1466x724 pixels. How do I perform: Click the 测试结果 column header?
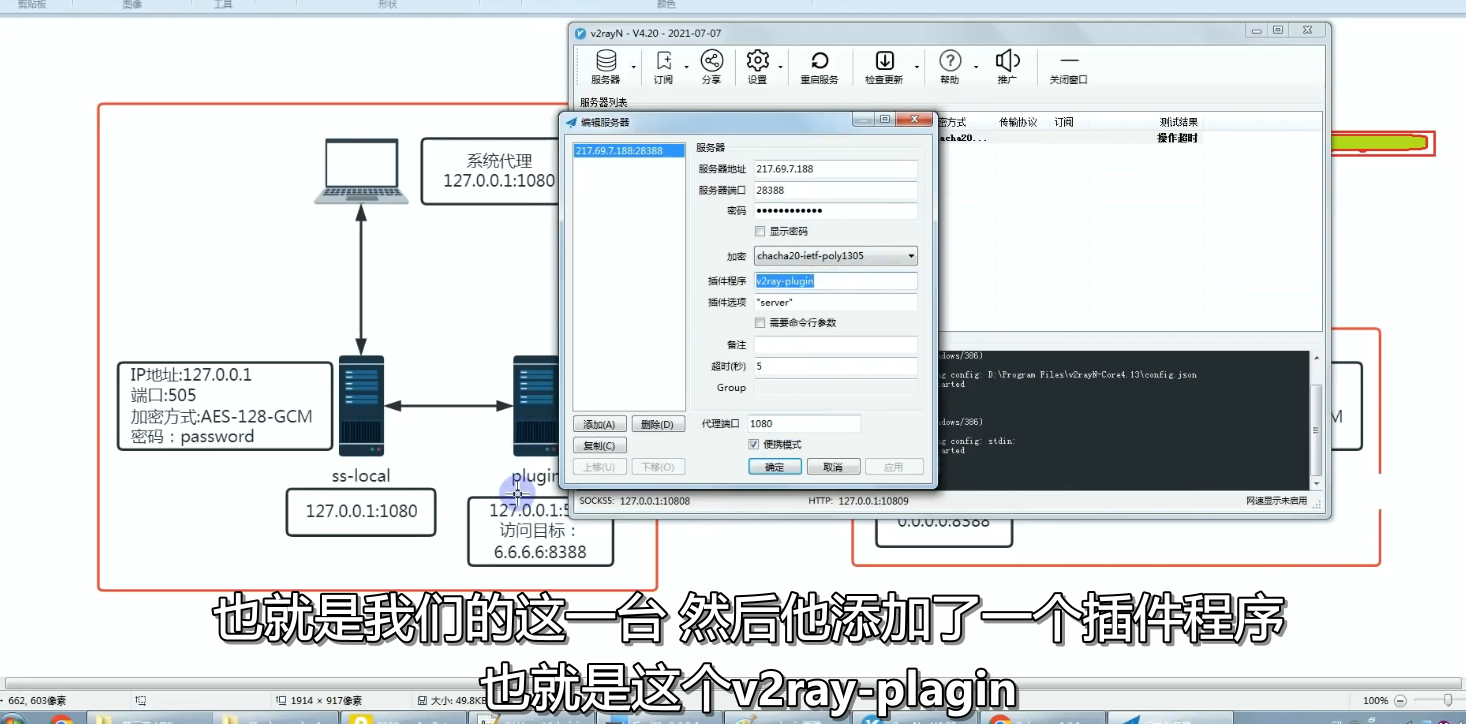point(1178,122)
